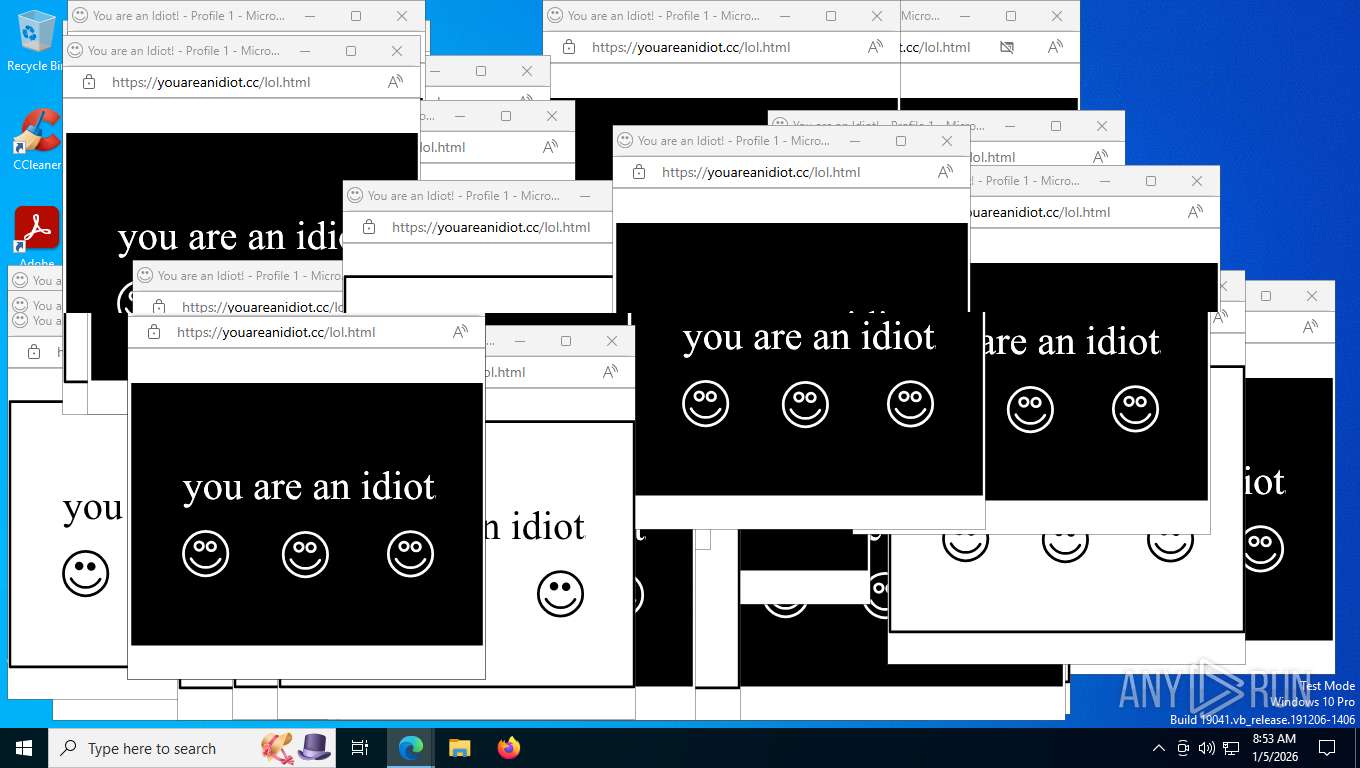Minimize the window showing only a minimize button
The height and width of the screenshot is (768, 1360).
click(585, 196)
